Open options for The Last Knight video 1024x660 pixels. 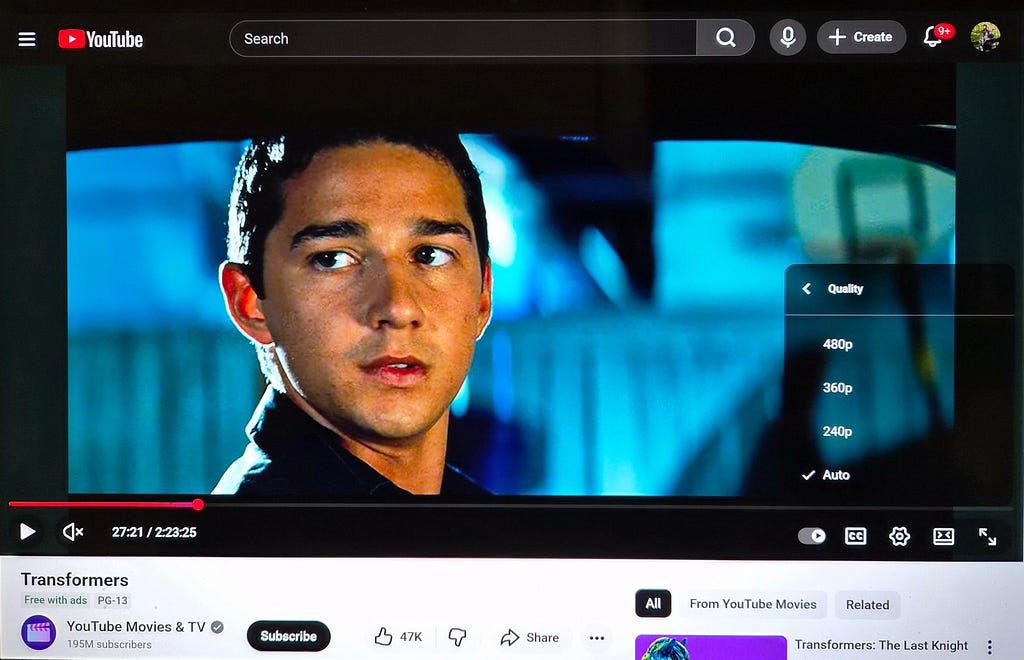(989, 647)
